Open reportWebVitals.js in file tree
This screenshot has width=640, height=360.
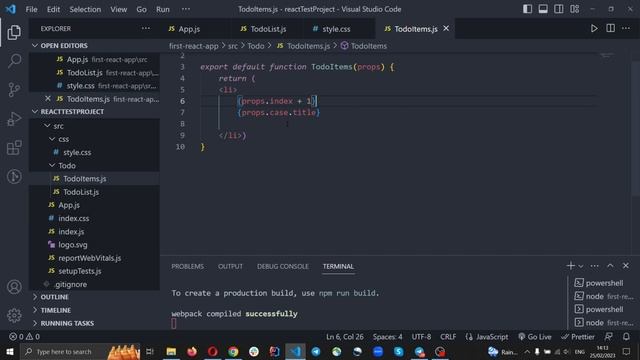(x=89, y=258)
